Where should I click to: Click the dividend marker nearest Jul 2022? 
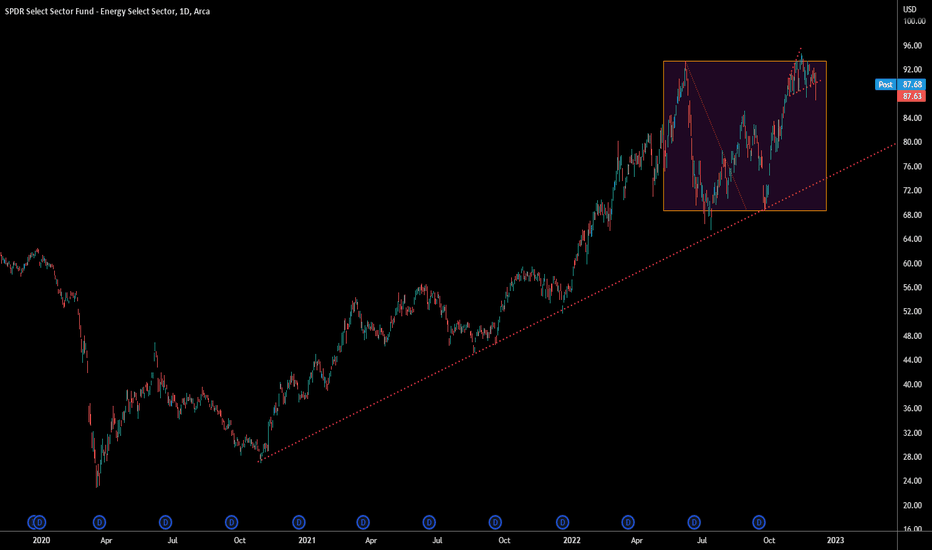(x=694, y=522)
